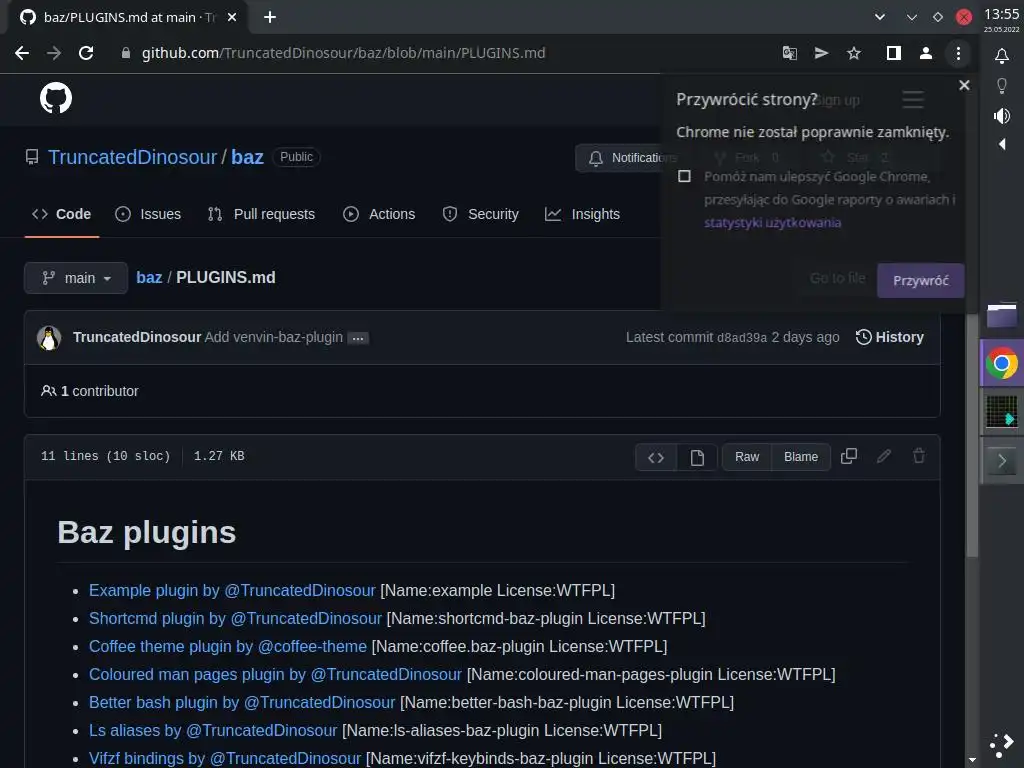Click the dock right-chevron expander
The height and width of the screenshot is (768, 1024).
pos(1002,461)
